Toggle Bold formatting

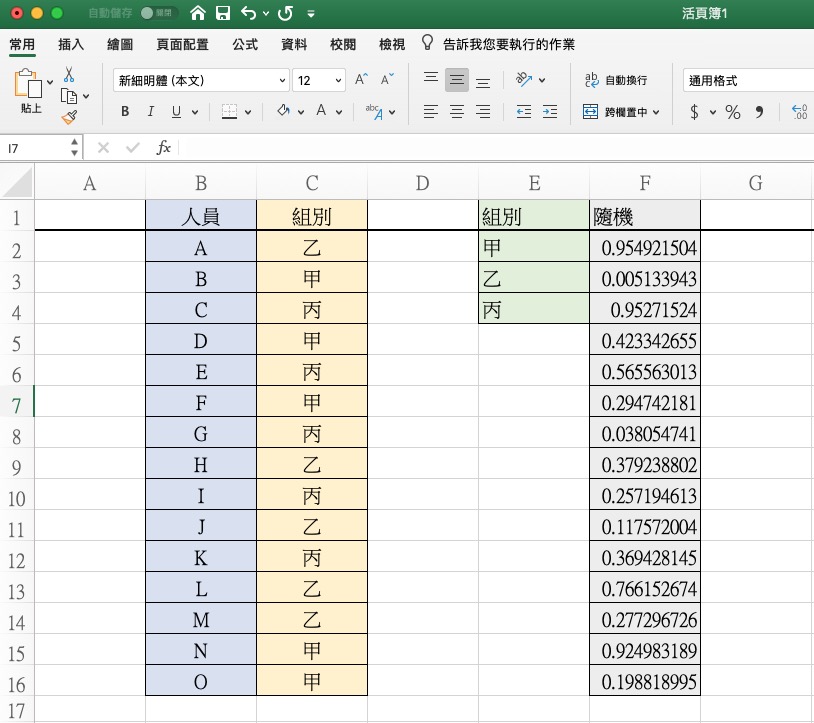[125, 112]
